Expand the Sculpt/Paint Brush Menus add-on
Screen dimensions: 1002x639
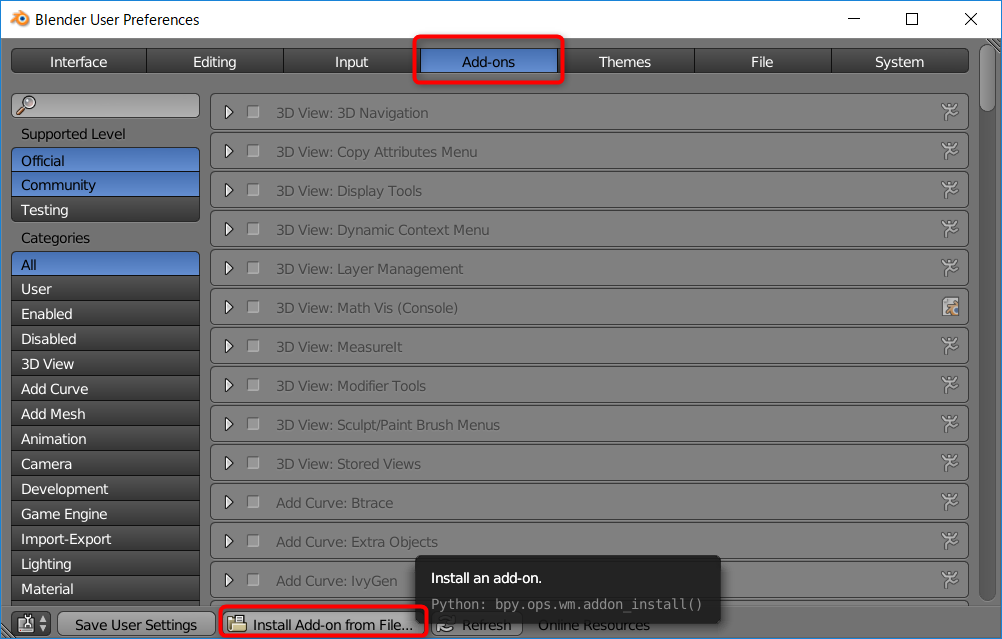229,424
